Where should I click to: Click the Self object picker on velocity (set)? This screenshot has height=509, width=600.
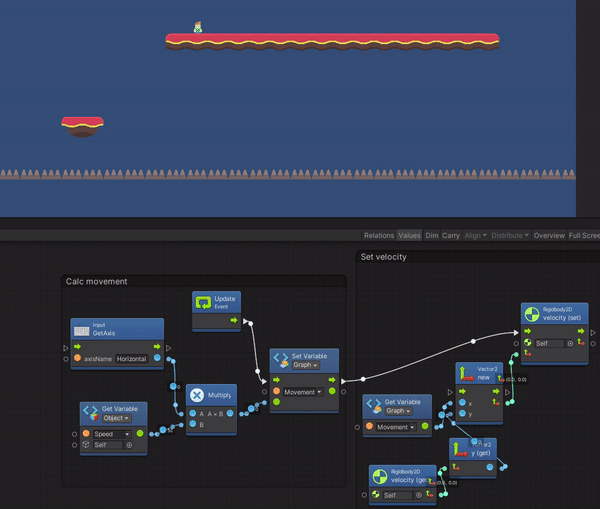(571, 343)
